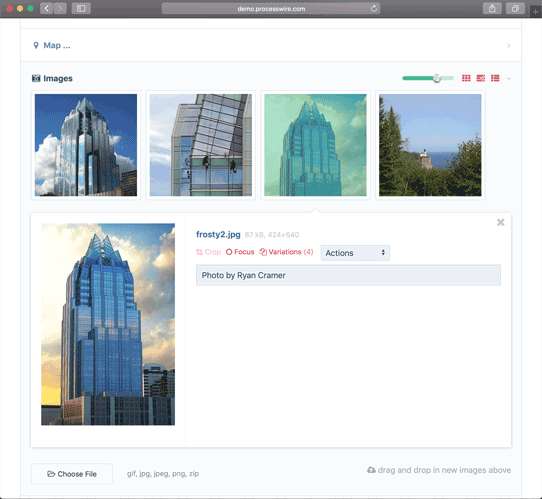
Task: Reload the page in the browser
Action: tap(374, 9)
